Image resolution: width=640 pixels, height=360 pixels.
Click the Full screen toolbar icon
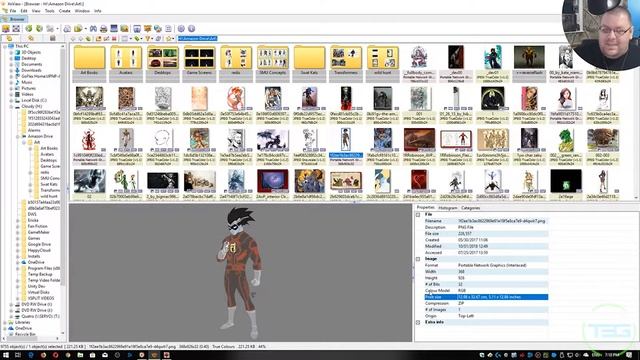point(16,29)
